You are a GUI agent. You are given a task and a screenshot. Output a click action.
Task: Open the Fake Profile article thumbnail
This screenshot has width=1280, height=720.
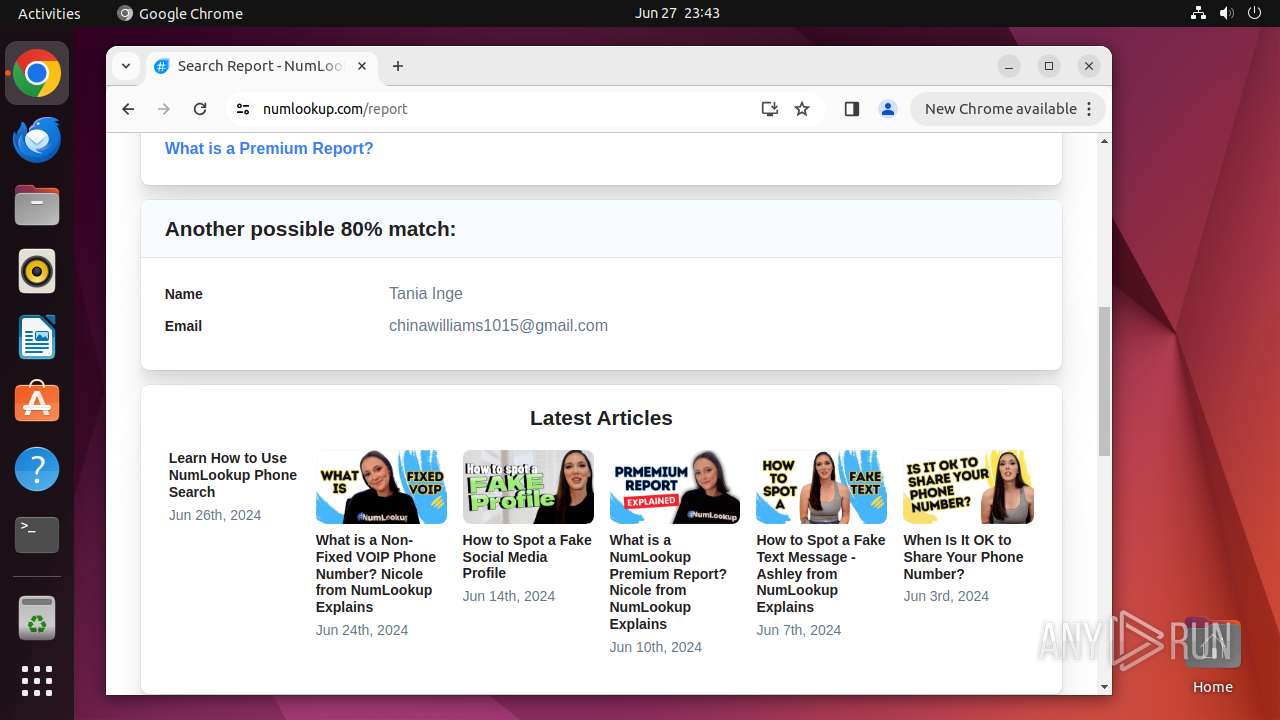[528, 487]
